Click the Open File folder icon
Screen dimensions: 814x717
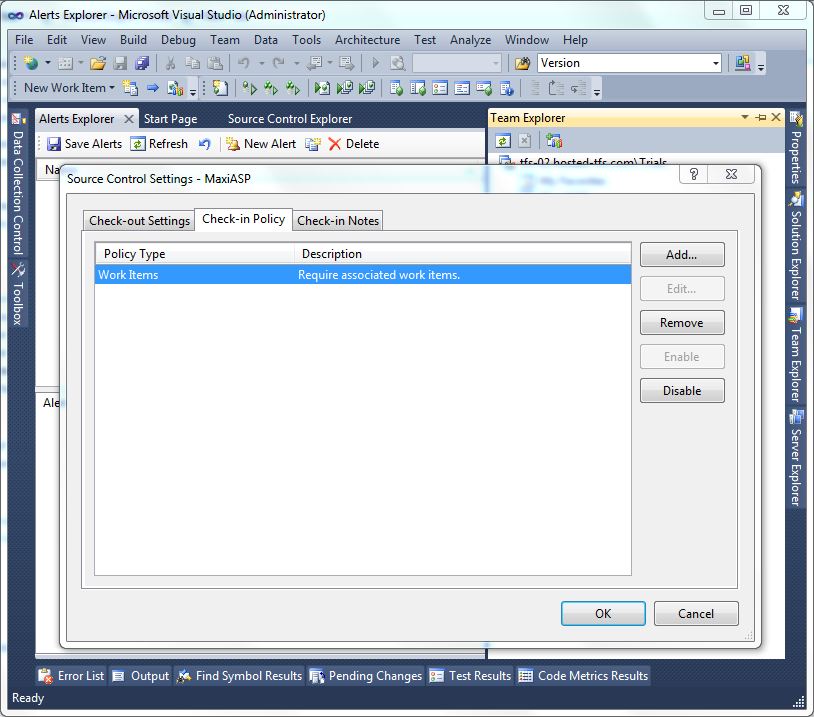pyautogui.click(x=98, y=63)
